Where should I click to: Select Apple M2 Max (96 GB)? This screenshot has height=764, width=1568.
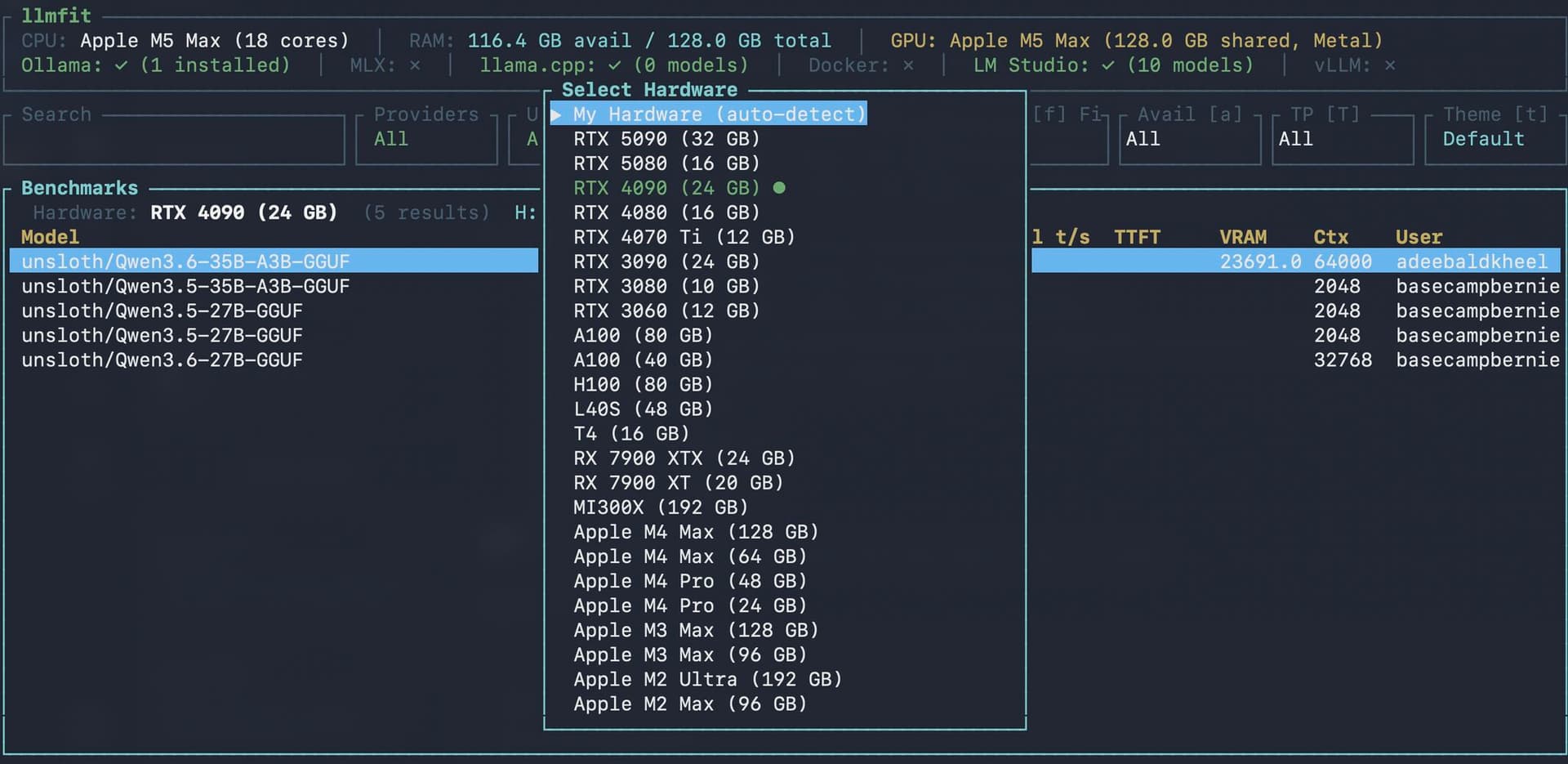[690, 704]
